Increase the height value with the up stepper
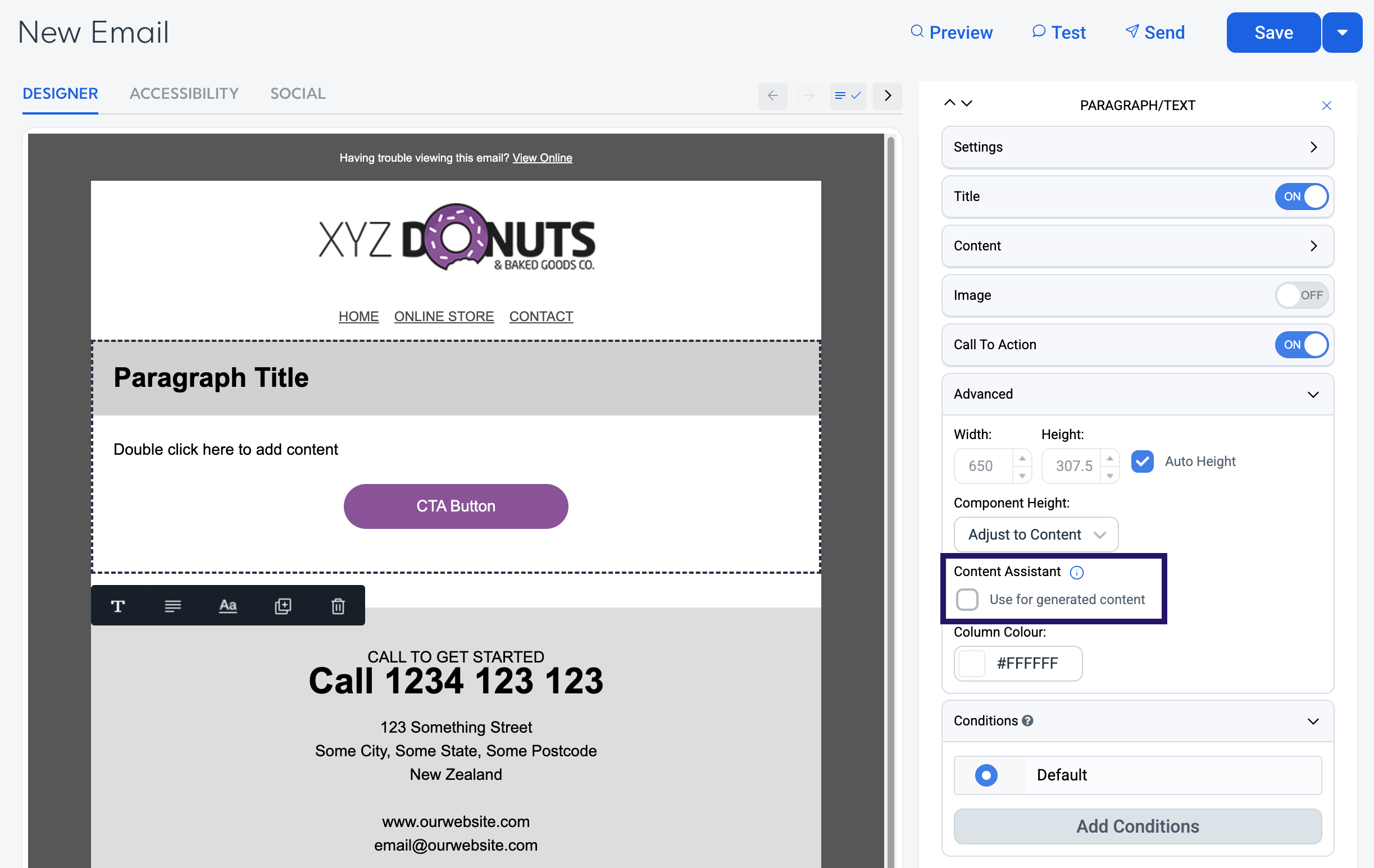1374x868 pixels. coord(1110,459)
